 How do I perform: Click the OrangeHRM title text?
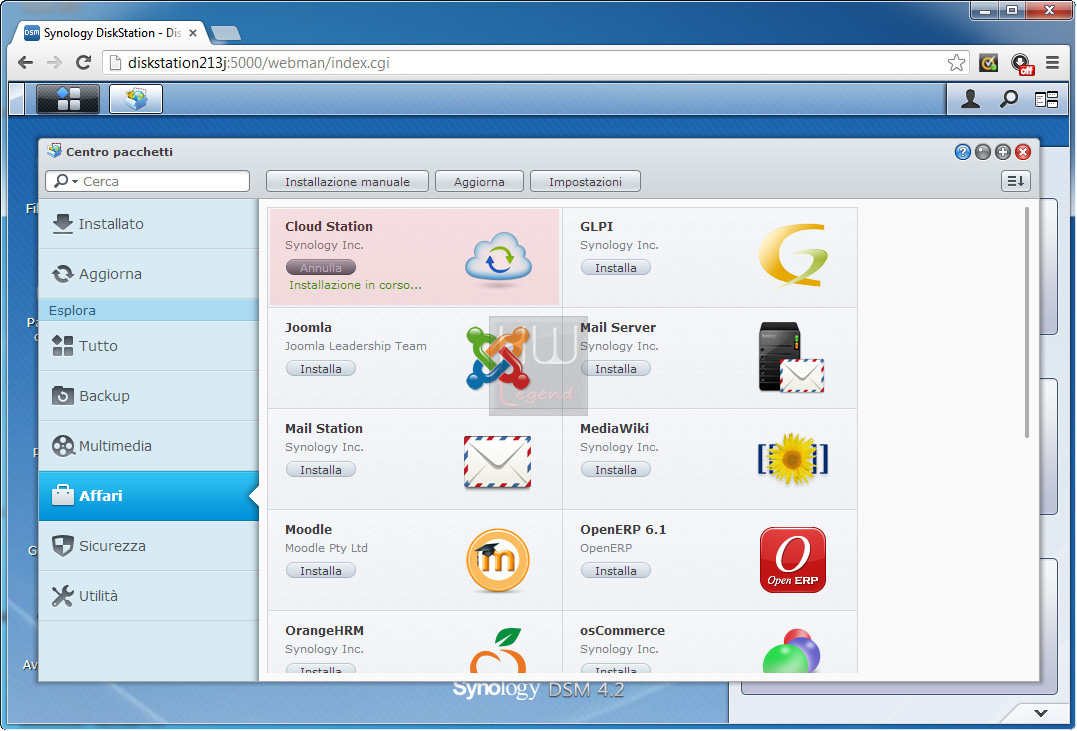(x=324, y=631)
